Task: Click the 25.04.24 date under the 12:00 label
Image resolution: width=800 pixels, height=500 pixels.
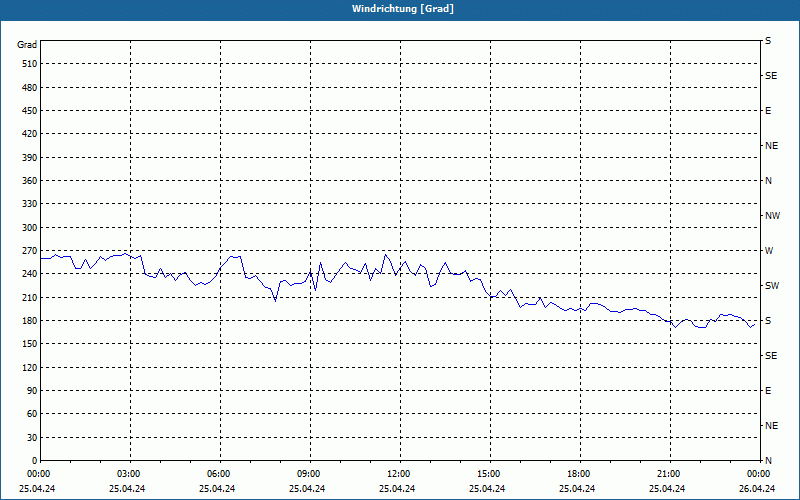Action: pyautogui.click(x=397, y=489)
